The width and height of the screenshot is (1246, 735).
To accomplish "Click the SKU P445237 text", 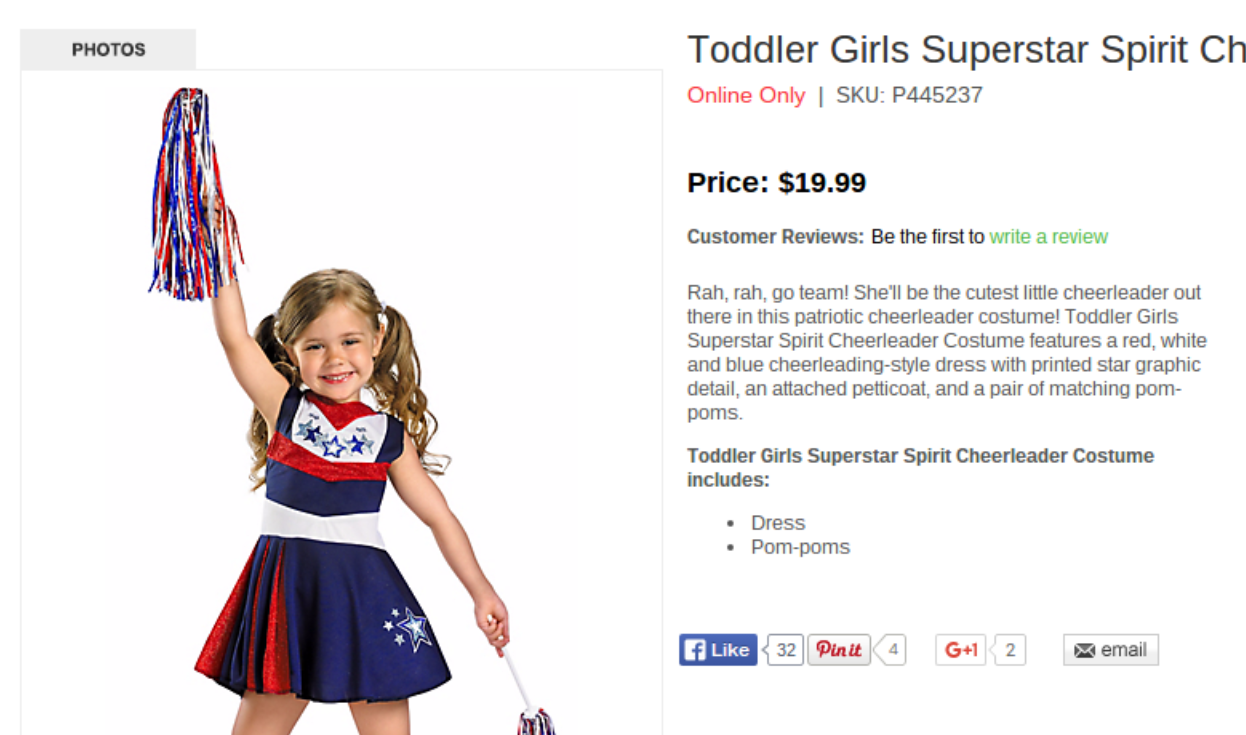I will coord(909,95).
